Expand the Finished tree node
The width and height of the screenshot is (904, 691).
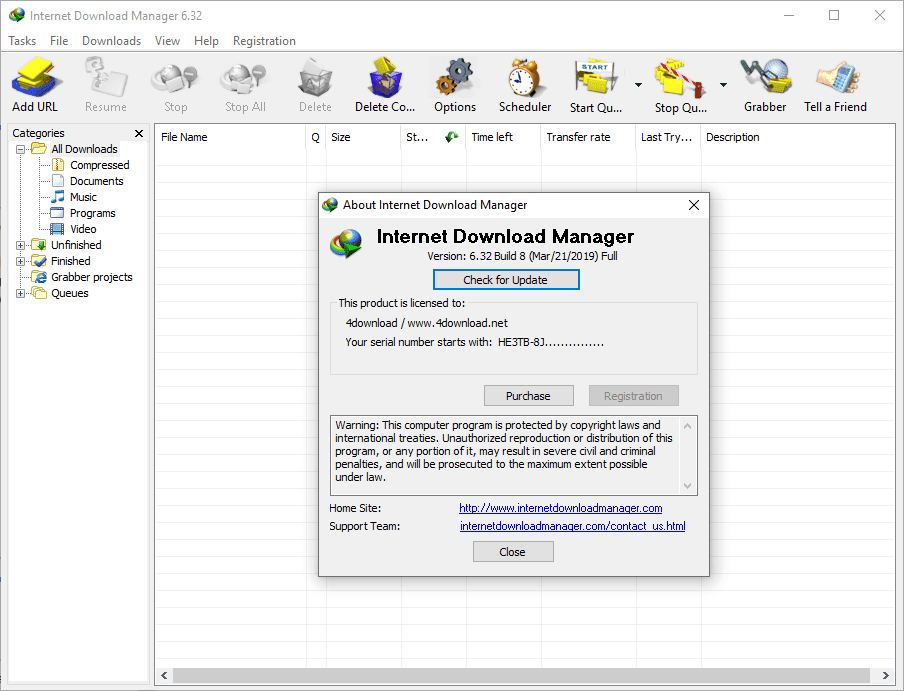click(20, 262)
